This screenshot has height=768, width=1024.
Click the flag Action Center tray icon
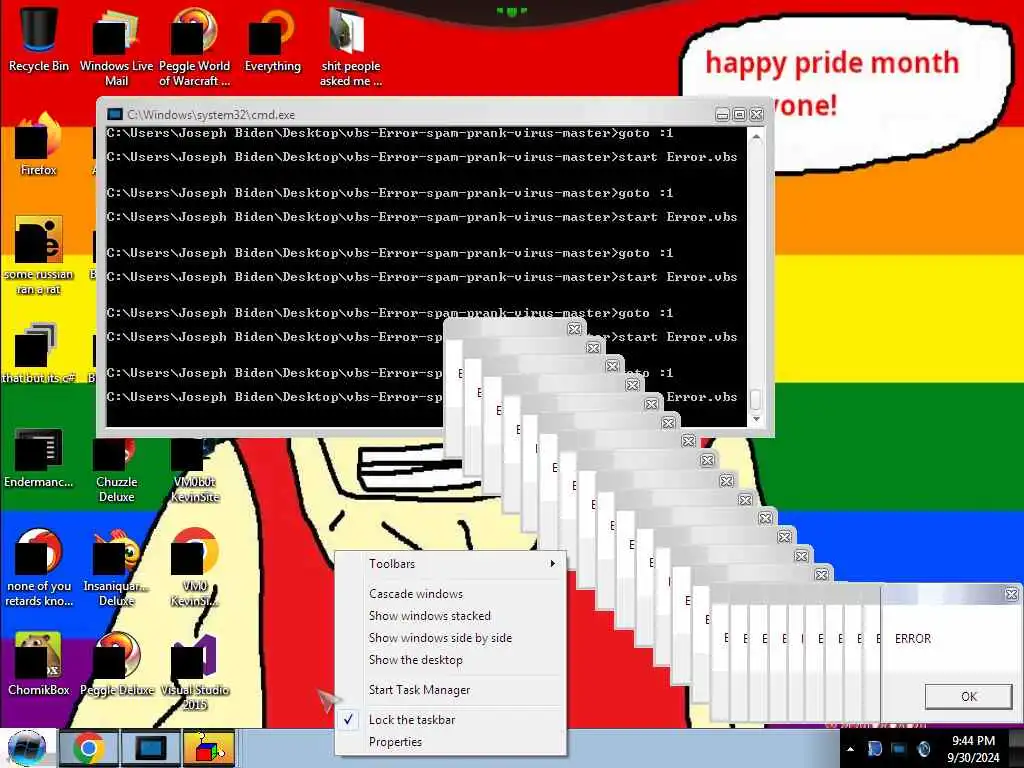(x=874, y=748)
